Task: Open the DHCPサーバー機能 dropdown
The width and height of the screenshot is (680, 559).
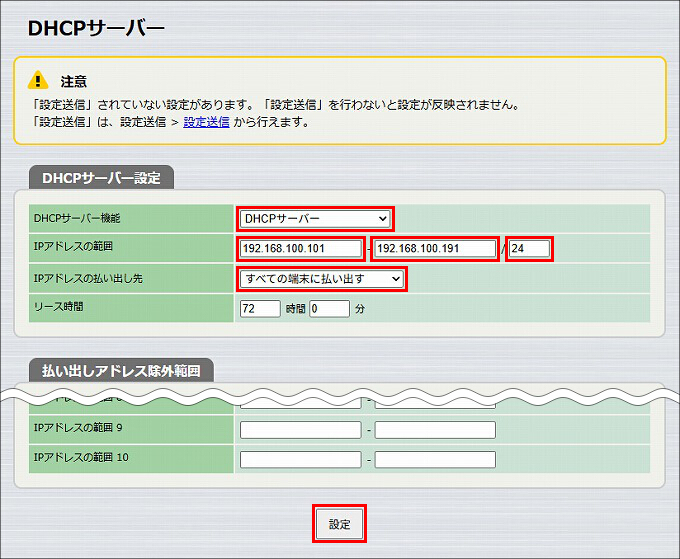Action: coord(315,219)
